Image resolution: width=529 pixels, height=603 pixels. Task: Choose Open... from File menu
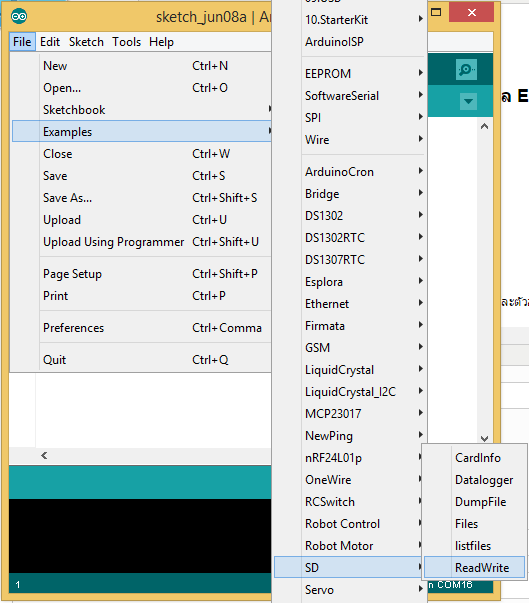coord(141,88)
